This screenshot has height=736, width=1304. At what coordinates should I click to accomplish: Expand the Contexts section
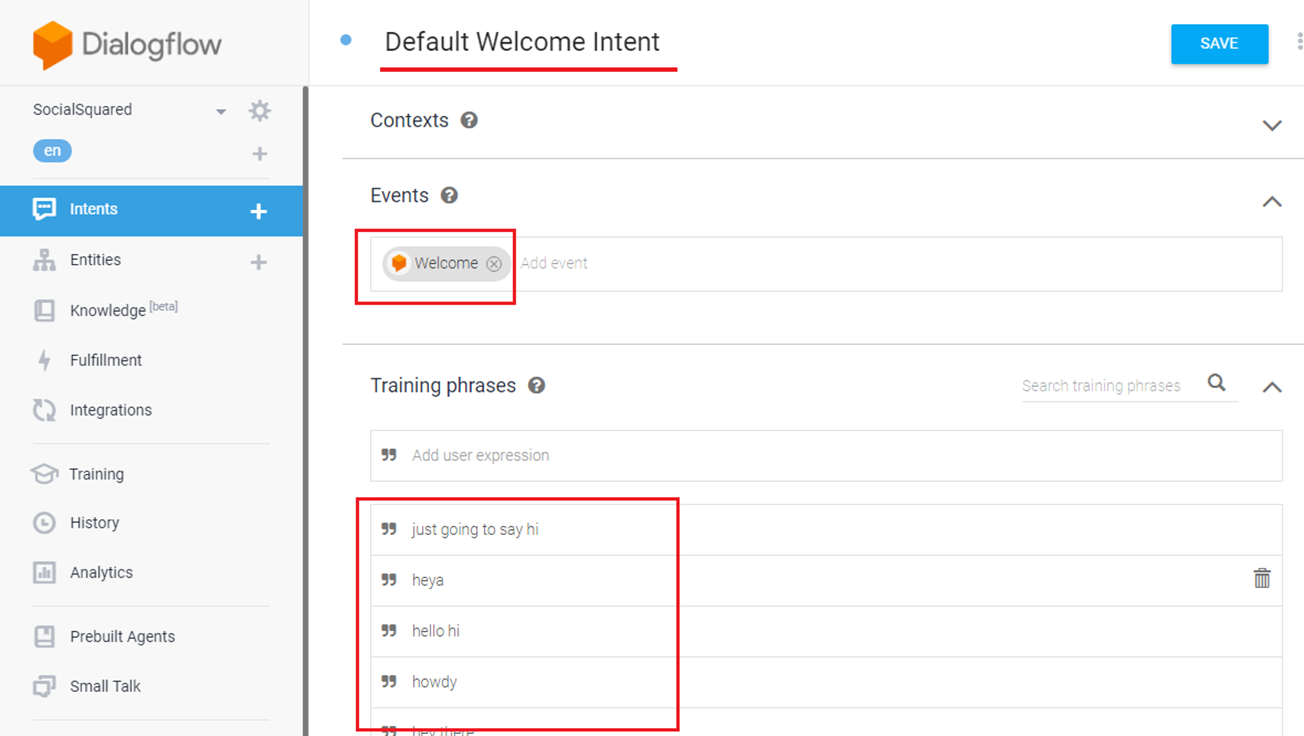coord(1271,125)
